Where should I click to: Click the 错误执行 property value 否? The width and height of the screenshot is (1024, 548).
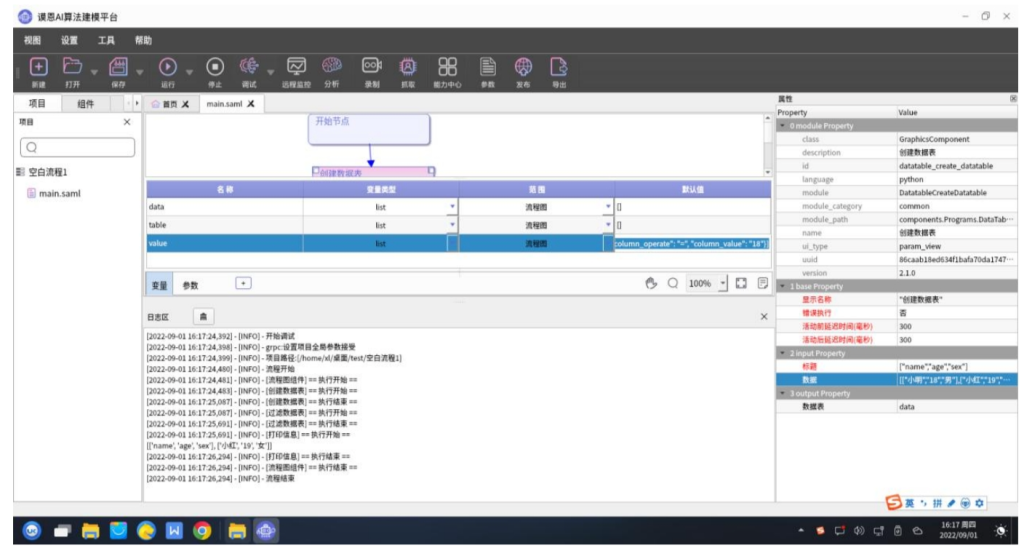point(956,313)
